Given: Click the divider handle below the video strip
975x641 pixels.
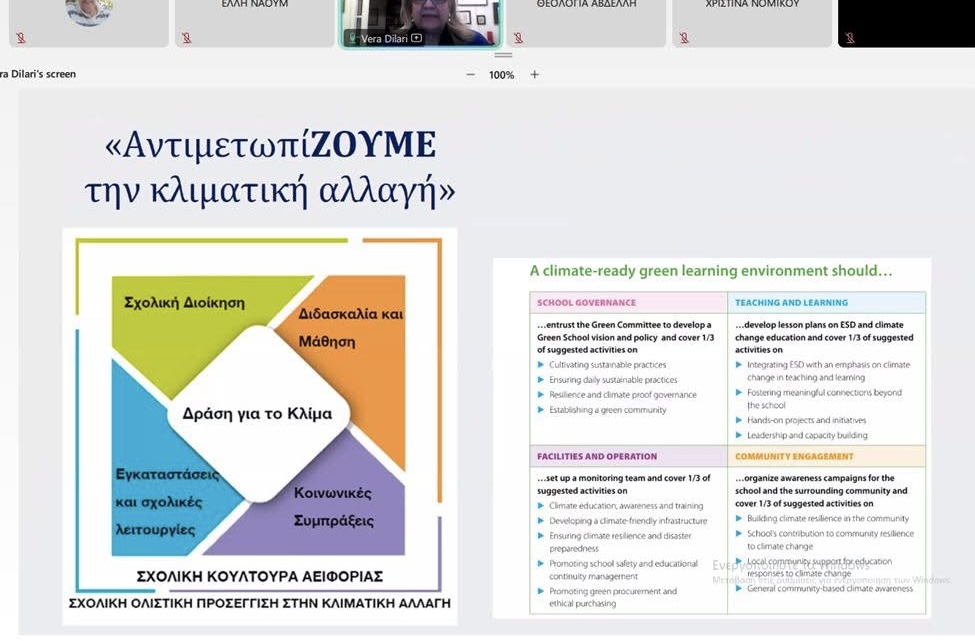Looking at the screenshot, I should tap(503, 54).
